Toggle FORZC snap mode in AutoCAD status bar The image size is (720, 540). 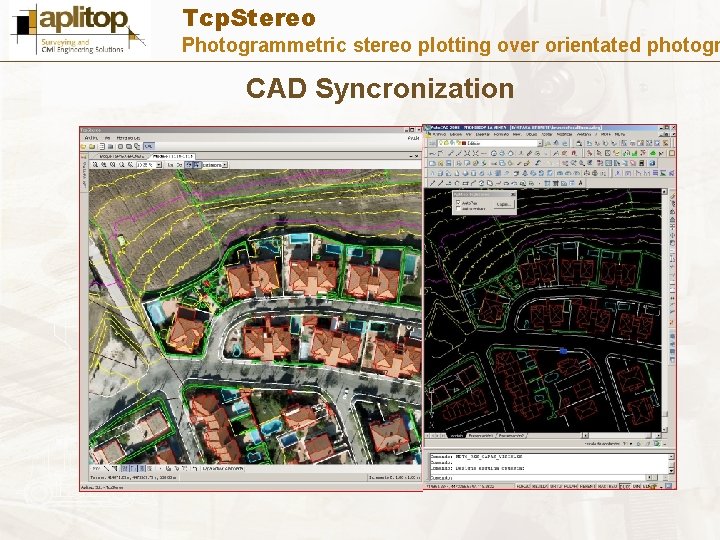[523, 486]
